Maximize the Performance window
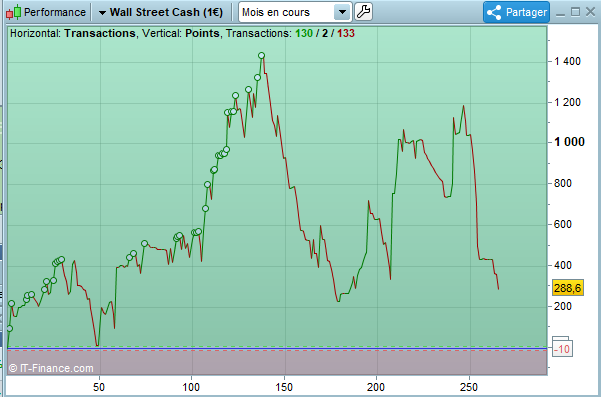The height and width of the screenshot is (397, 601). (575, 12)
